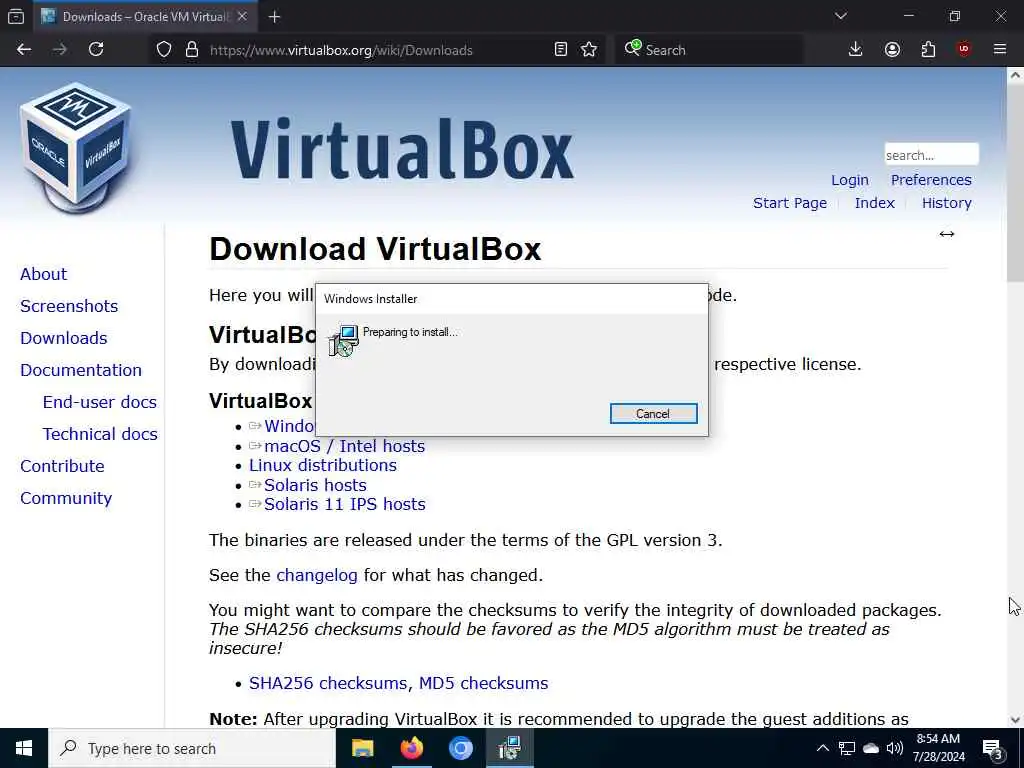Reload the page with refresh icon

(x=96, y=50)
